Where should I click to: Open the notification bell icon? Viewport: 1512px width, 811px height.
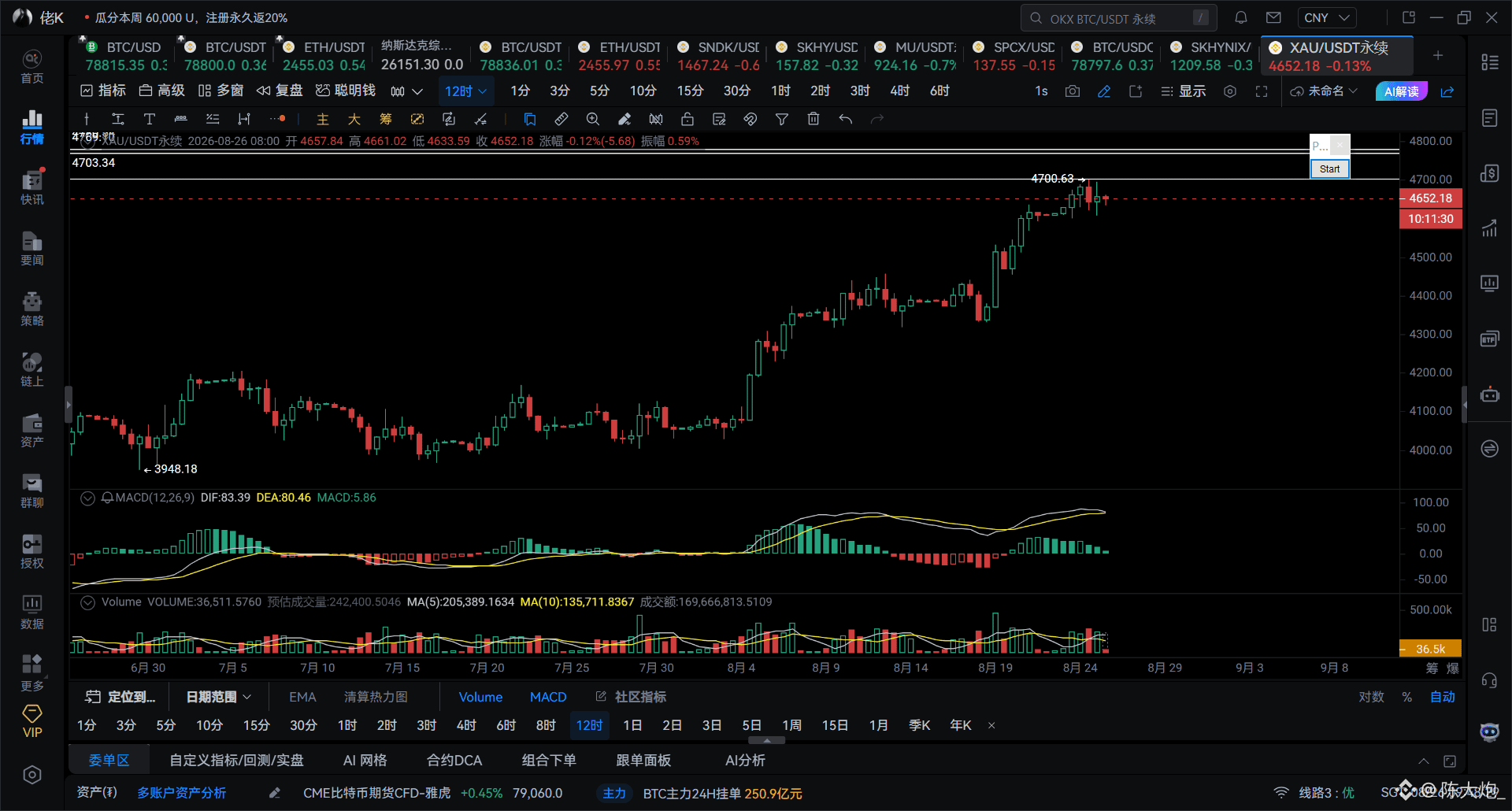click(1241, 17)
